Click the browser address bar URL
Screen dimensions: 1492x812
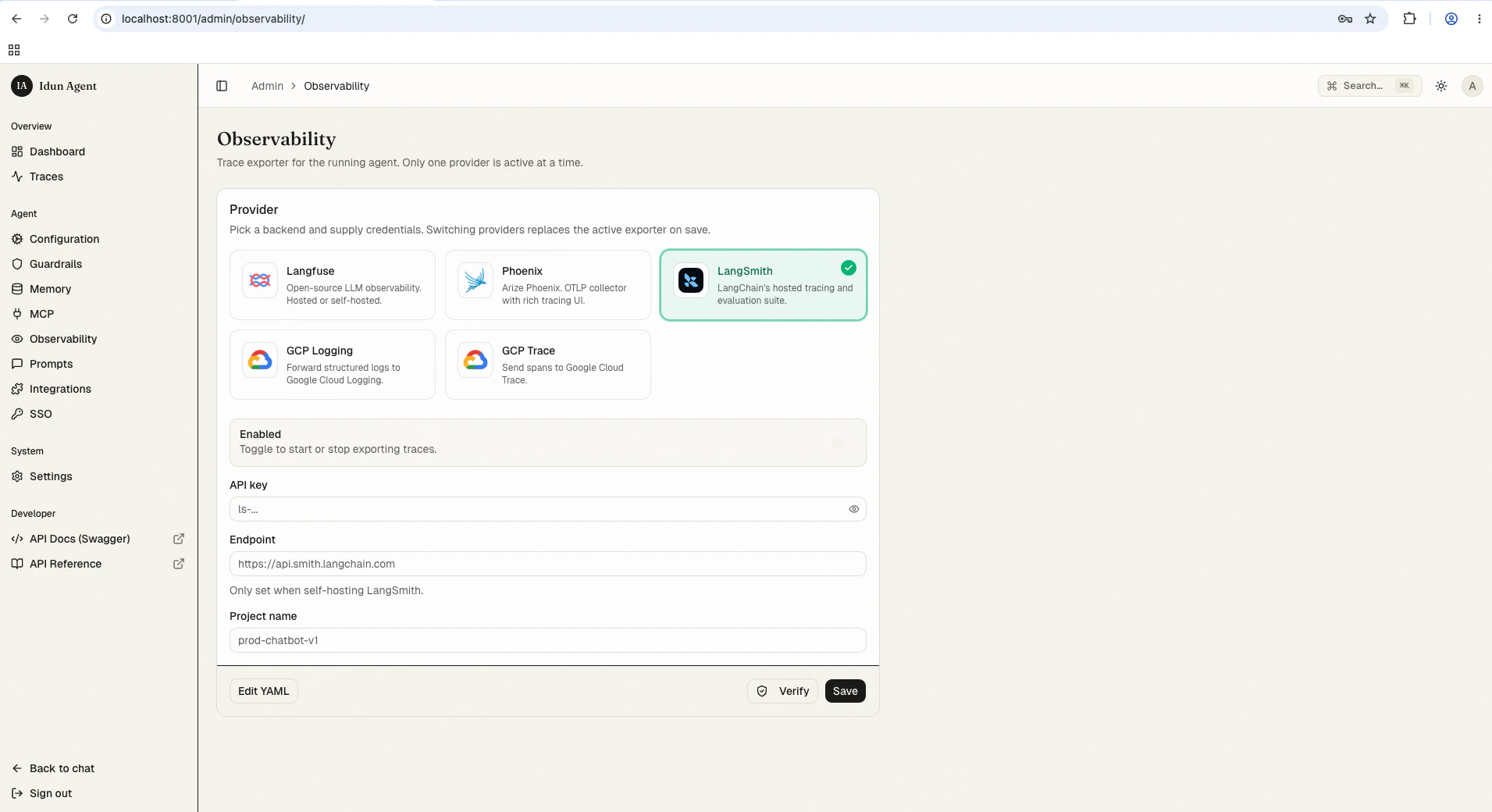click(213, 19)
